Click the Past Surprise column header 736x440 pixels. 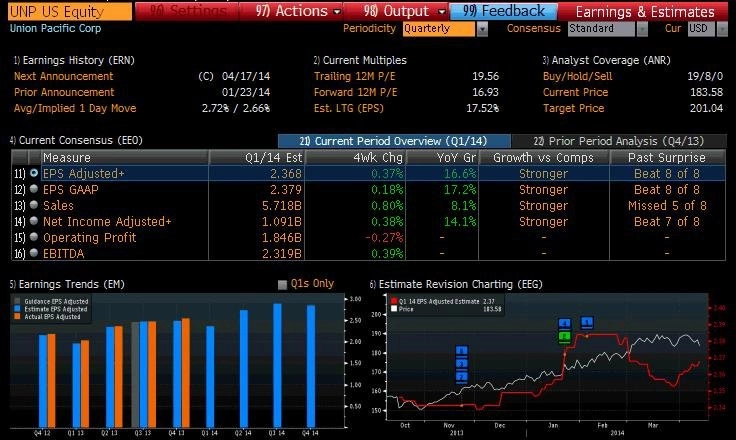pyautogui.click(x=667, y=157)
